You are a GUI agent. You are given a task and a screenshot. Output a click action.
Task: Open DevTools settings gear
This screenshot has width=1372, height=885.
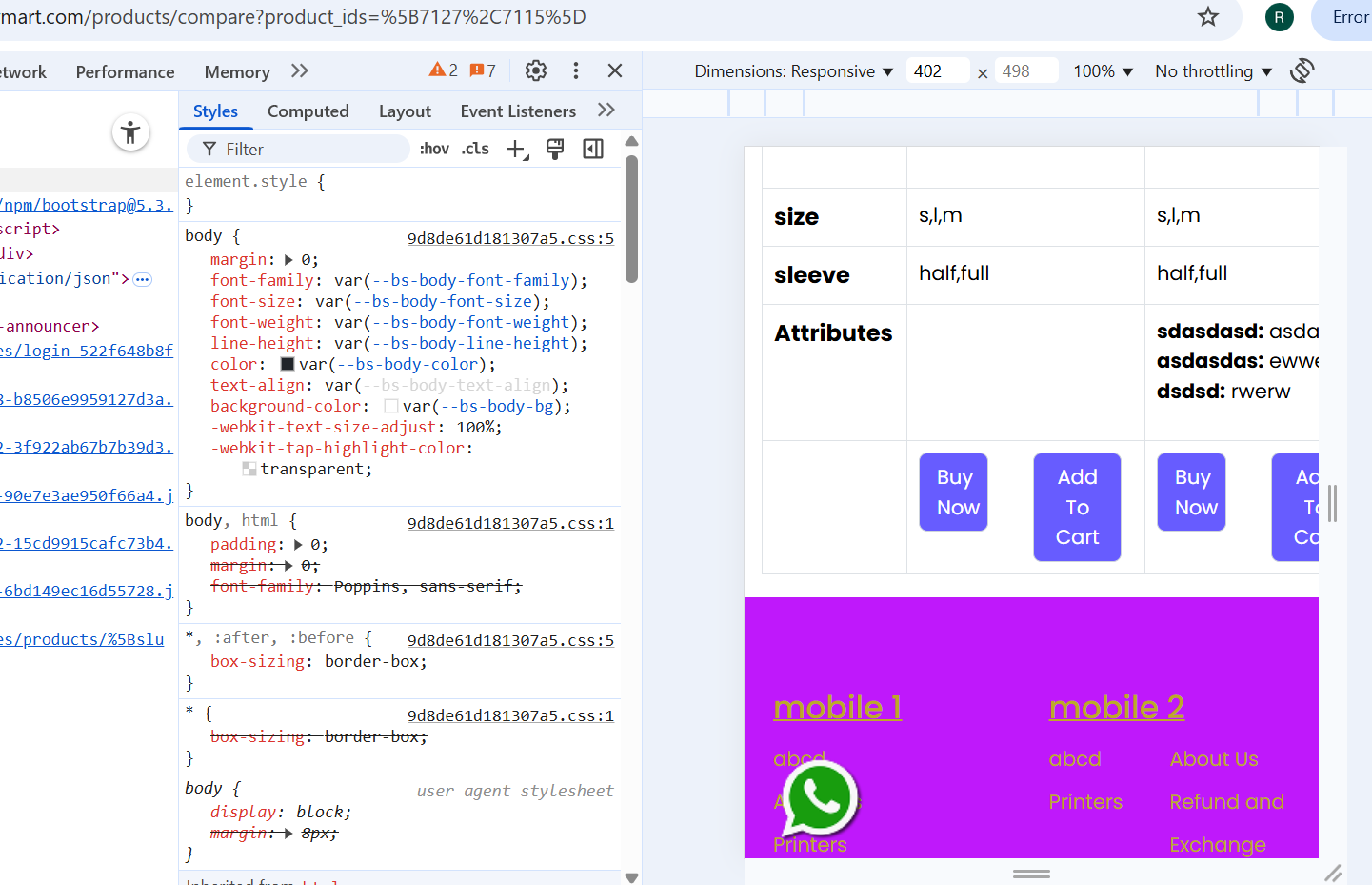click(536, 70)
